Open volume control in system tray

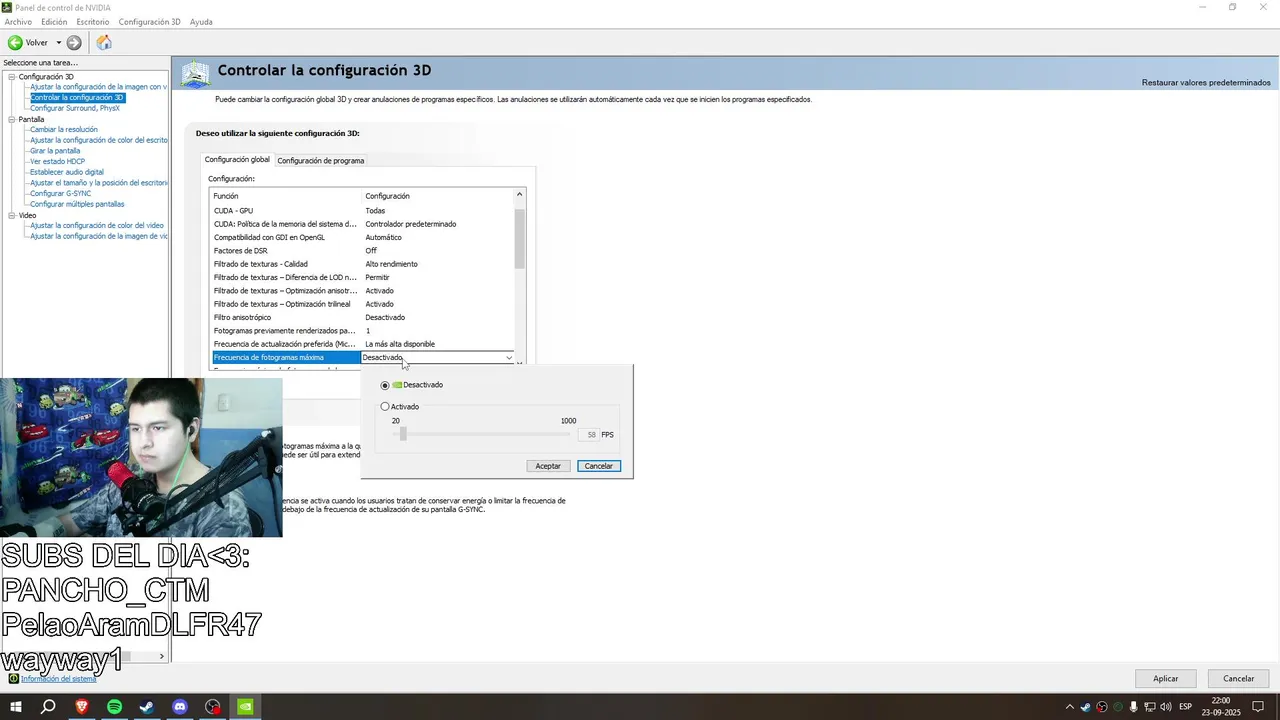click(1165, 707)
